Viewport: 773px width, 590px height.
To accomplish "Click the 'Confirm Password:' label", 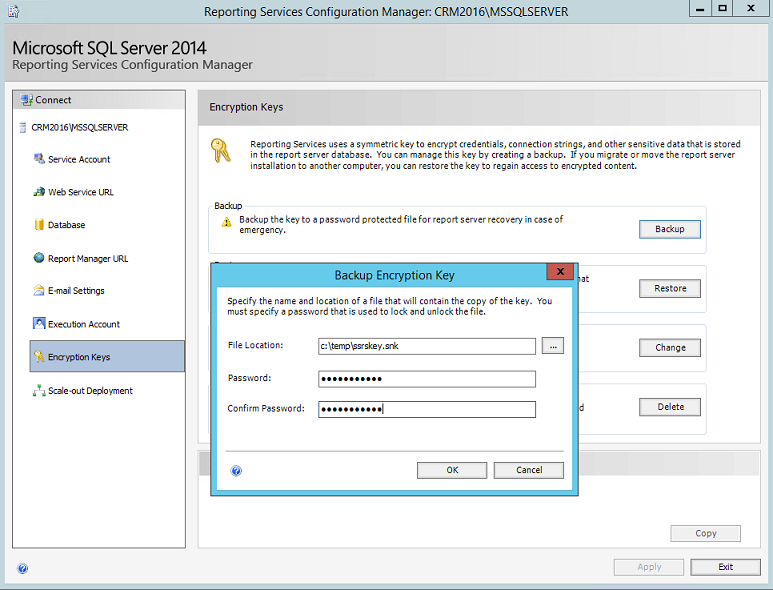I will pyautogui.click(x=266, y=408).
